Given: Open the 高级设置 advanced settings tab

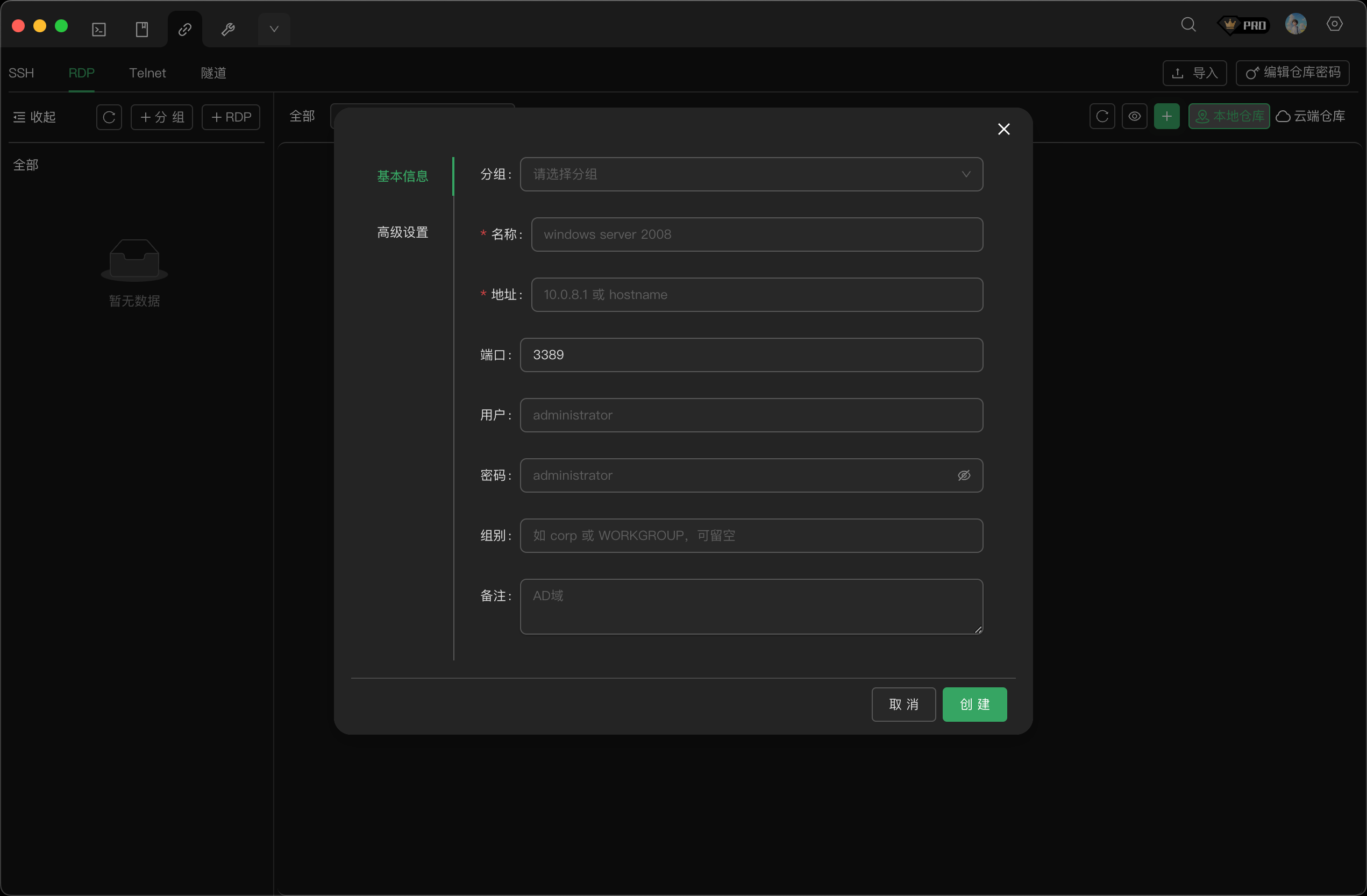Looking at the screenshot, I should click(402, 233).
